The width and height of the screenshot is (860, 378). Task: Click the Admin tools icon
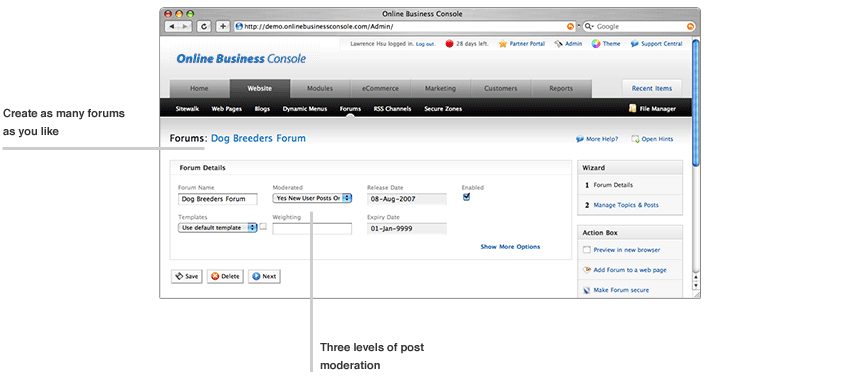click(558, 44)
